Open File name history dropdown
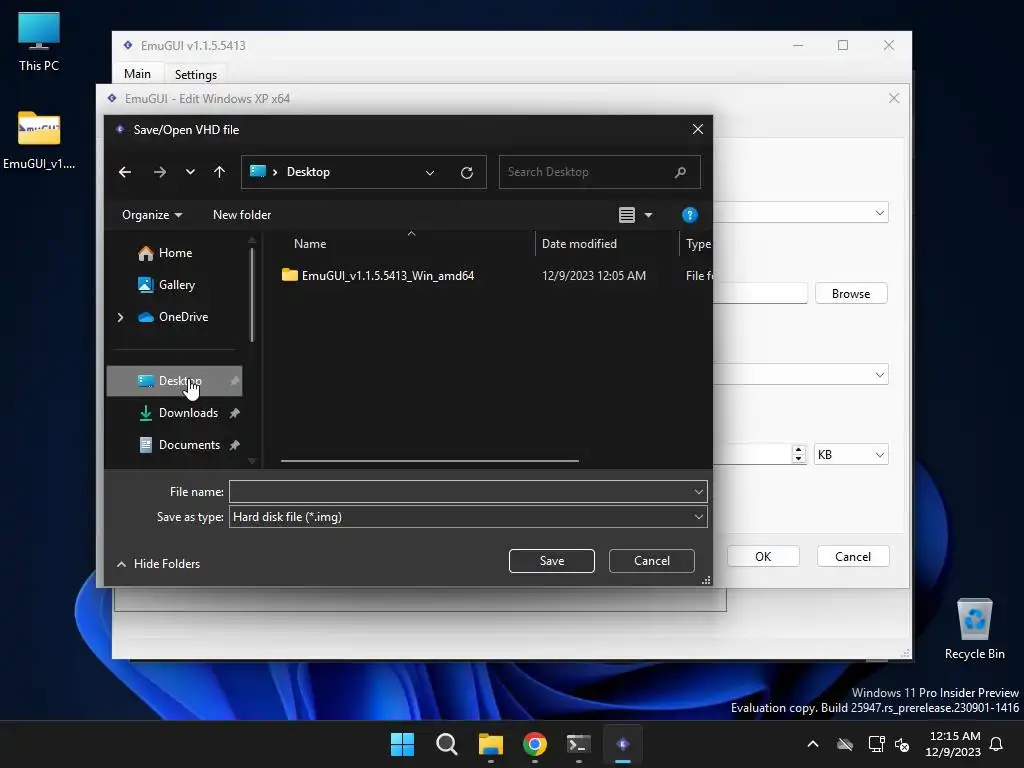 (x=698, y=492)
